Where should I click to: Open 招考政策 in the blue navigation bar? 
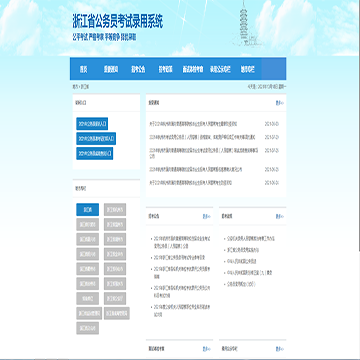click(165, 70)
